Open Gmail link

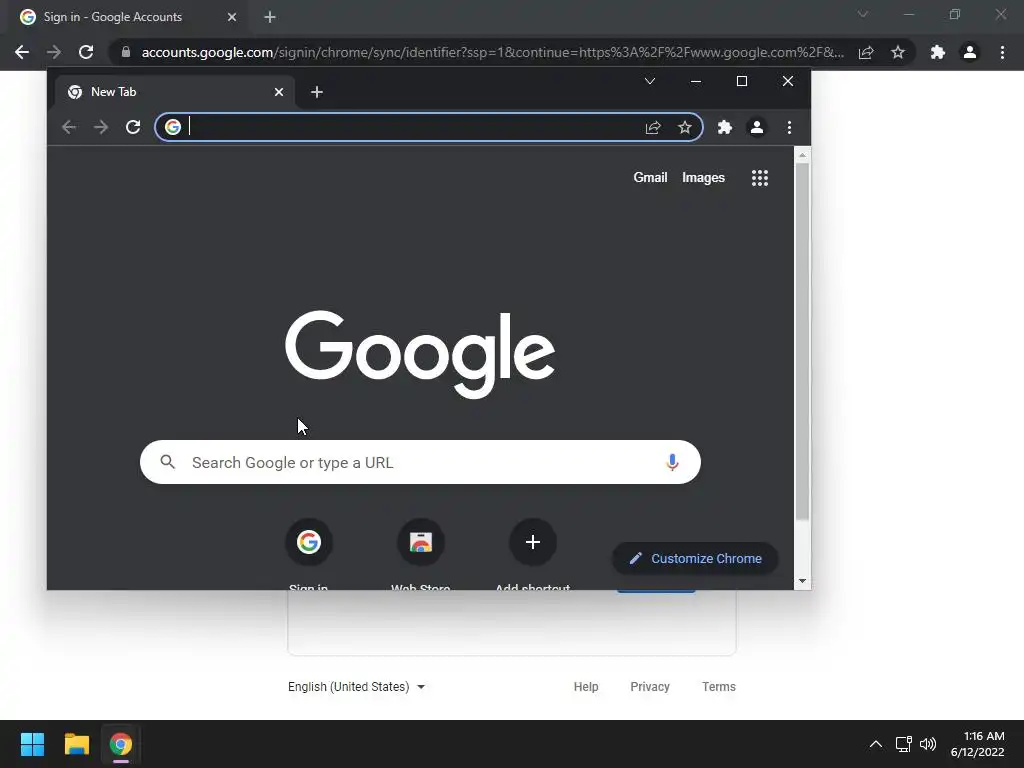point(650,178)
